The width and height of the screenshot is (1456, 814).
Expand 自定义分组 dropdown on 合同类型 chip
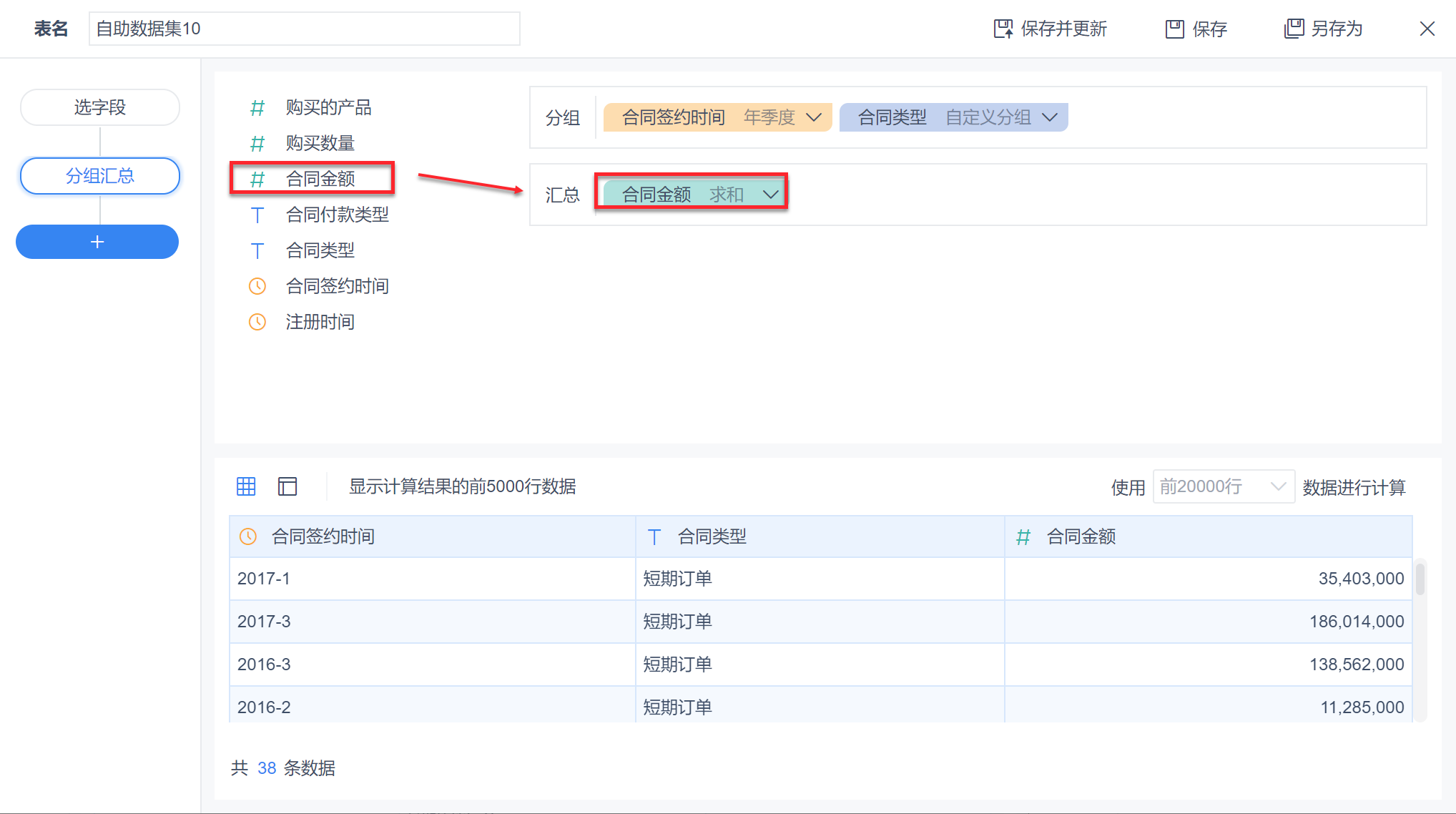[x=1049, y=117]
